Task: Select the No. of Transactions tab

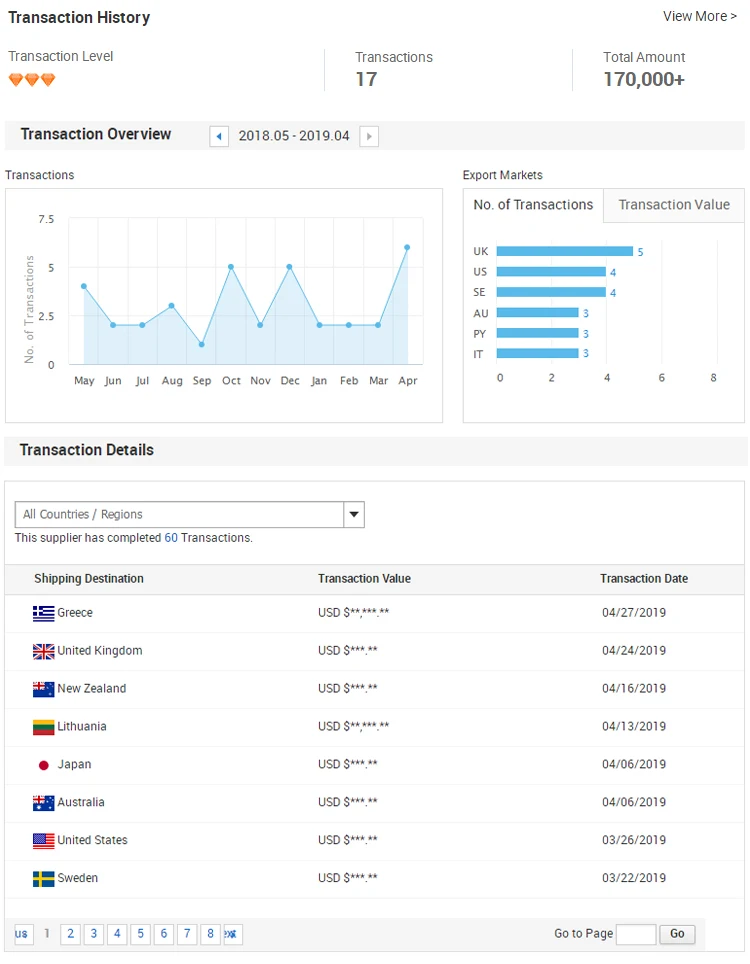Action: [533, 205]
